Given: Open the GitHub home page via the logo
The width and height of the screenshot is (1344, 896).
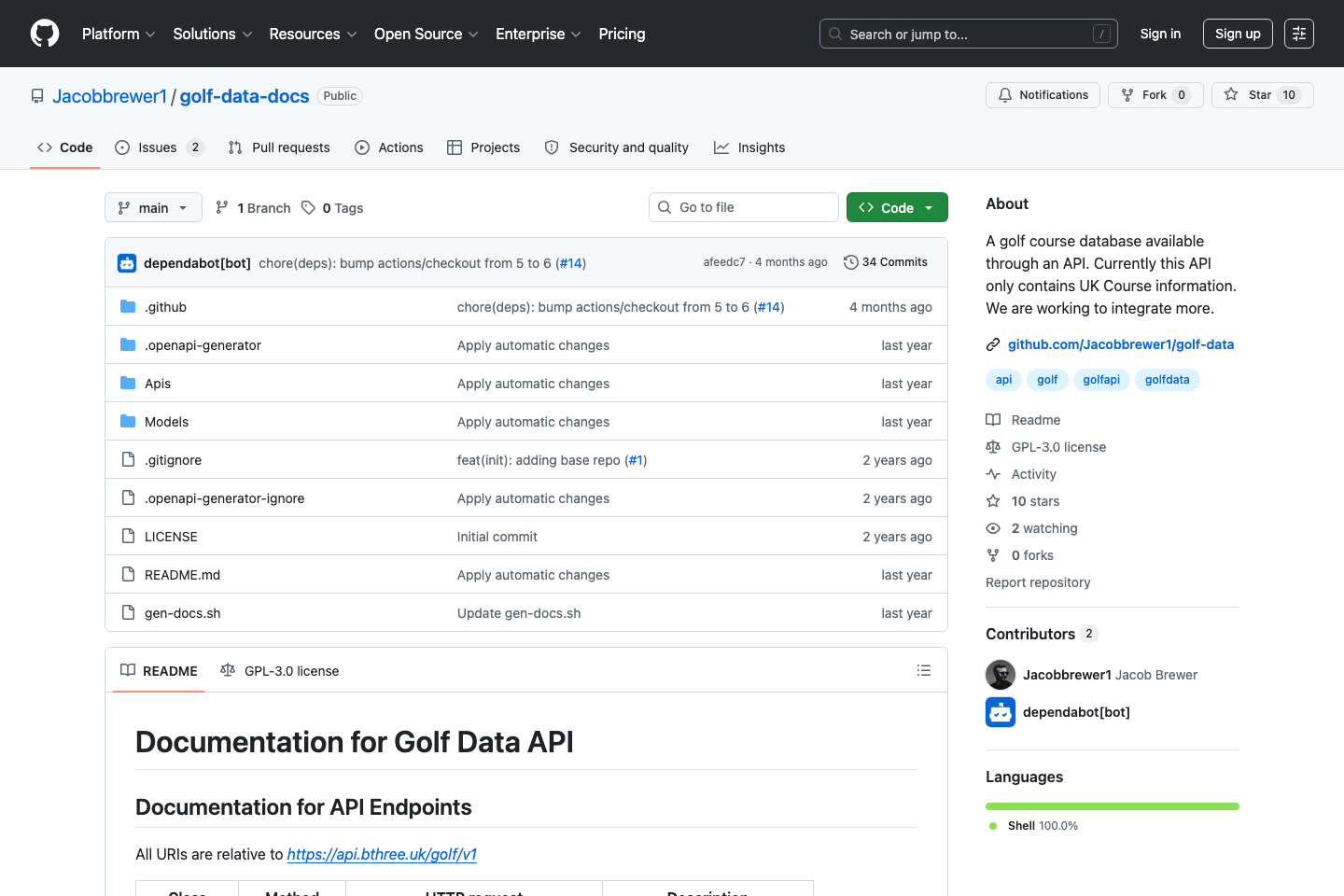Looking at the screenshot, I should coord(44,34).
